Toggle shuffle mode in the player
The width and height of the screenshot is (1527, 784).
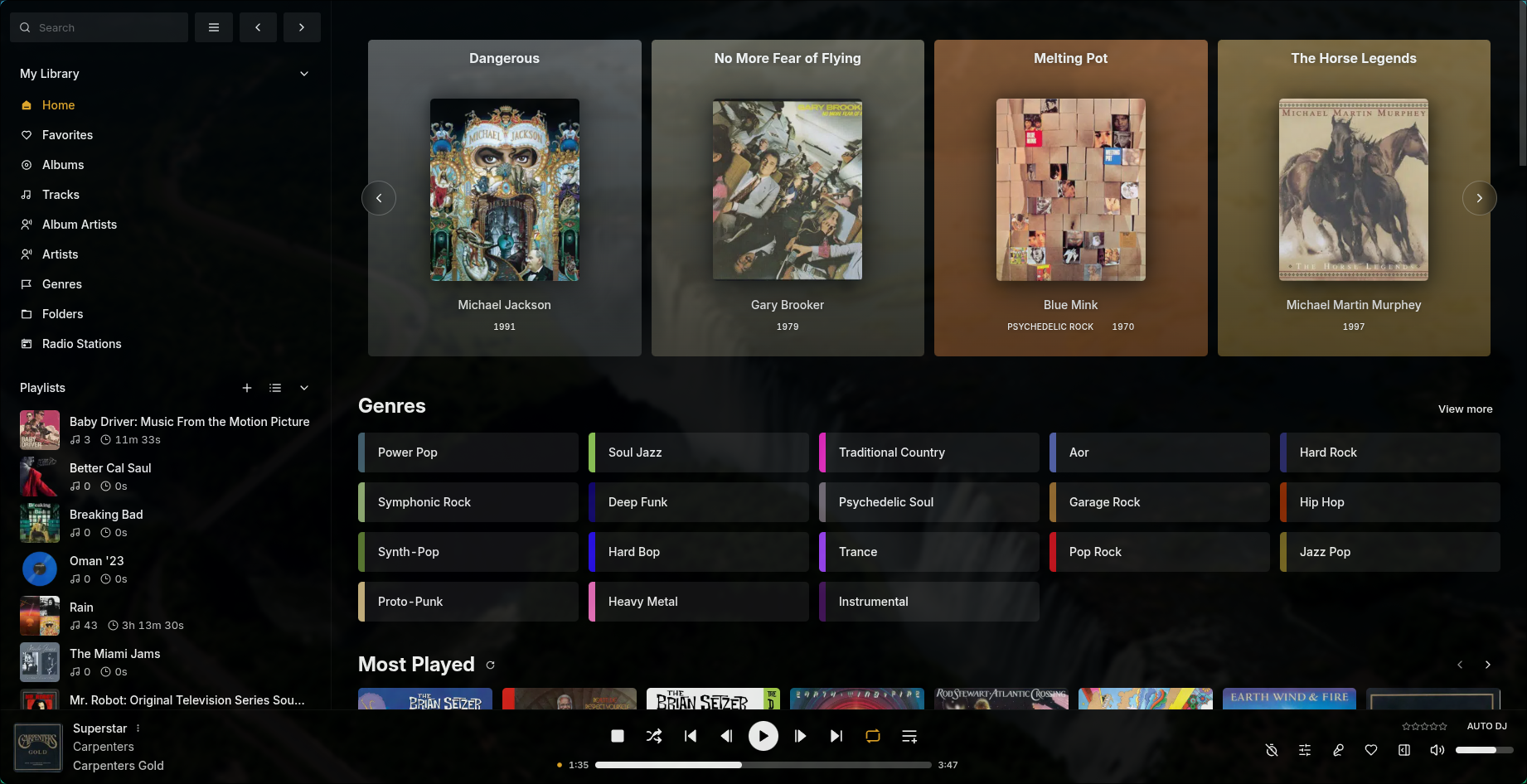tap(654, 736)
